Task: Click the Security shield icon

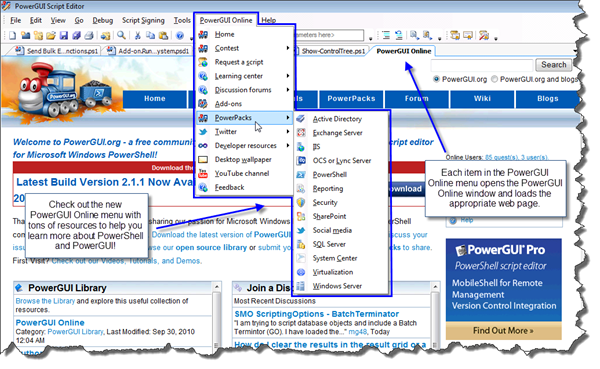Action: [x=301, y=202]
